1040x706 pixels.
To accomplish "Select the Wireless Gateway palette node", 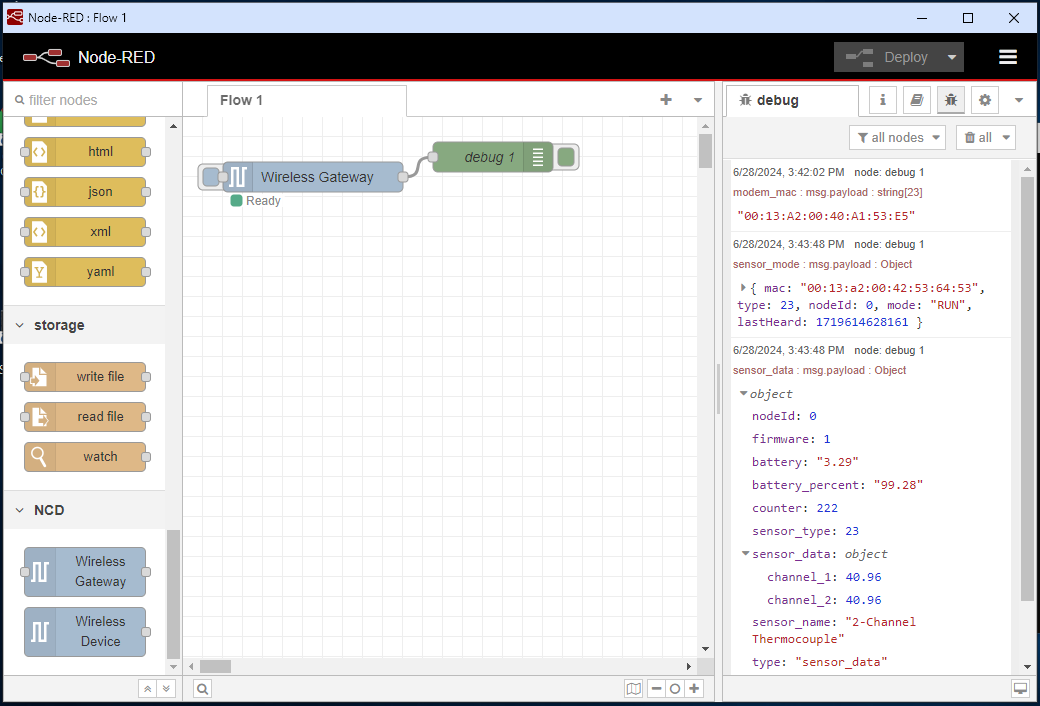I will point(85,571).
